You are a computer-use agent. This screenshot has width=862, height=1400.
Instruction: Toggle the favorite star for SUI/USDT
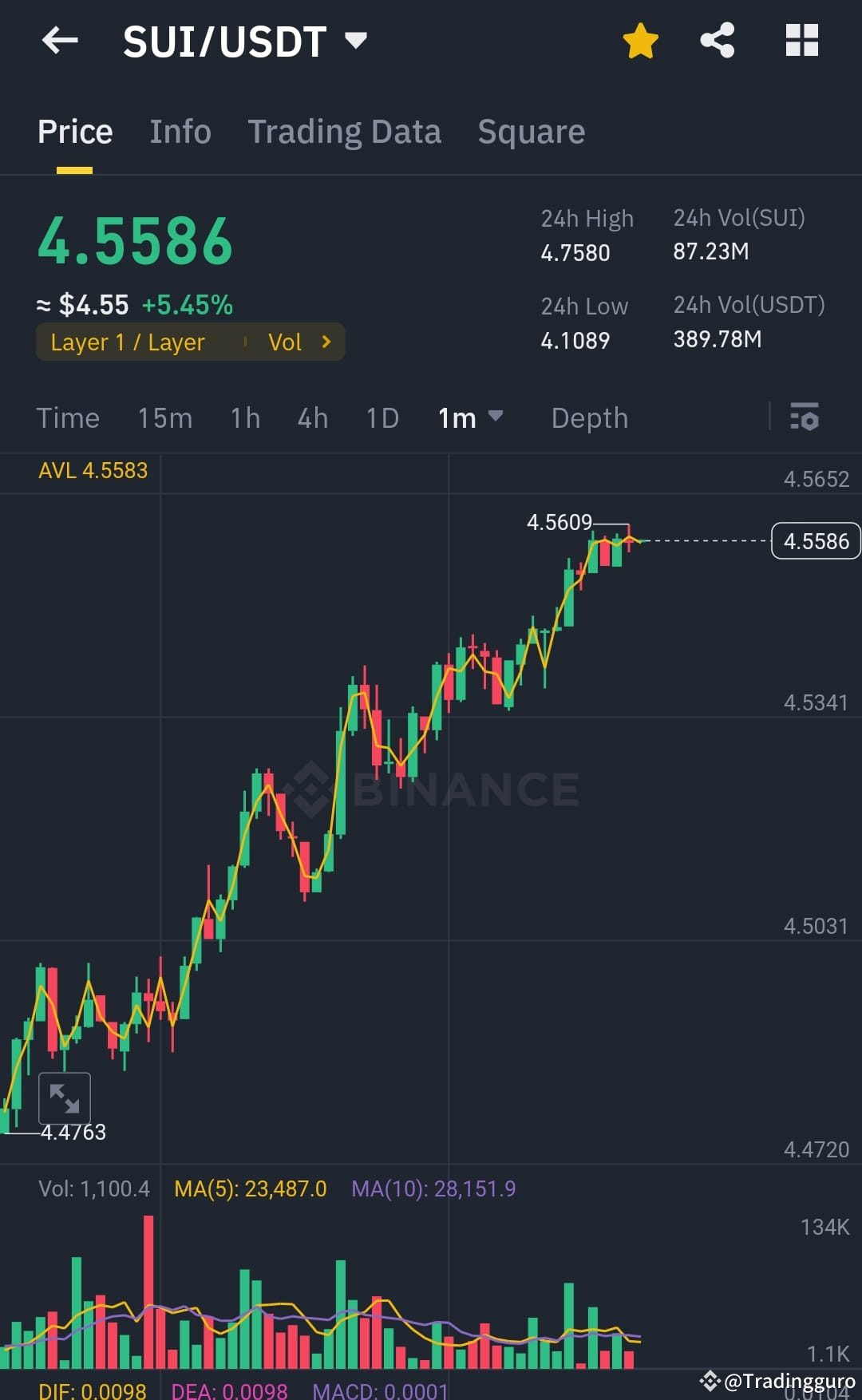(640, 39)
